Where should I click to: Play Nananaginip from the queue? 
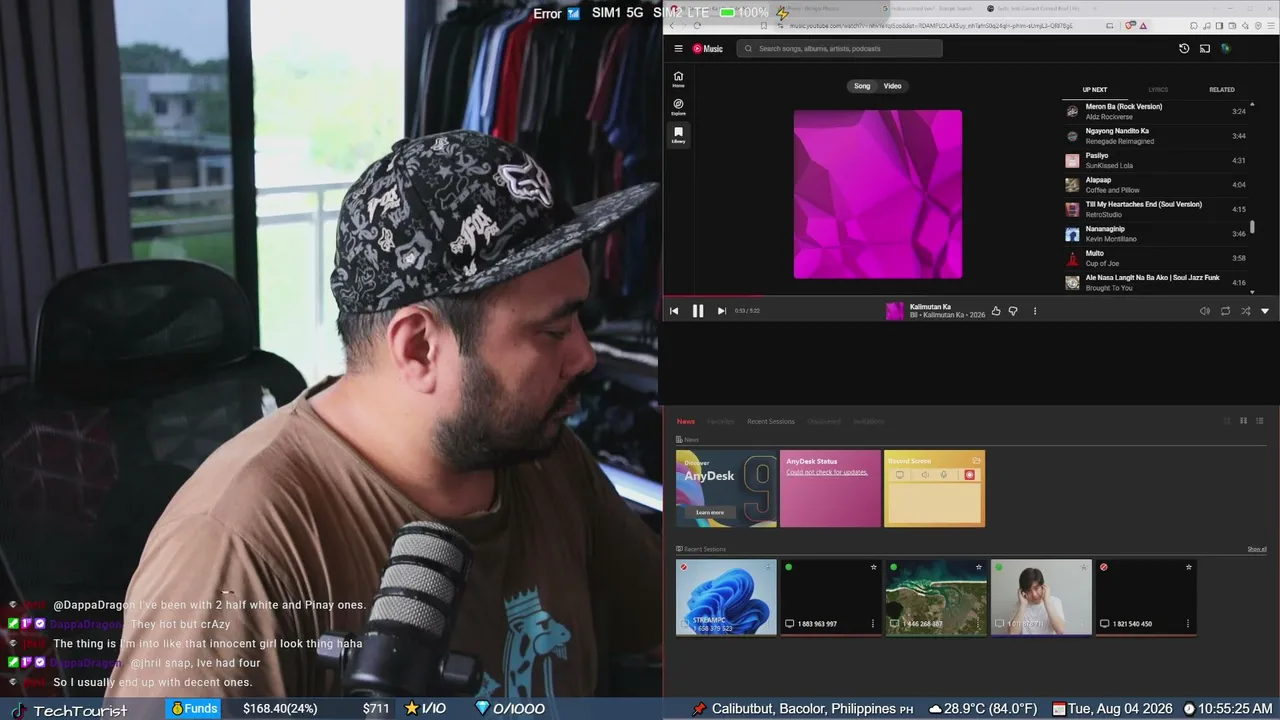[1155, 234]
